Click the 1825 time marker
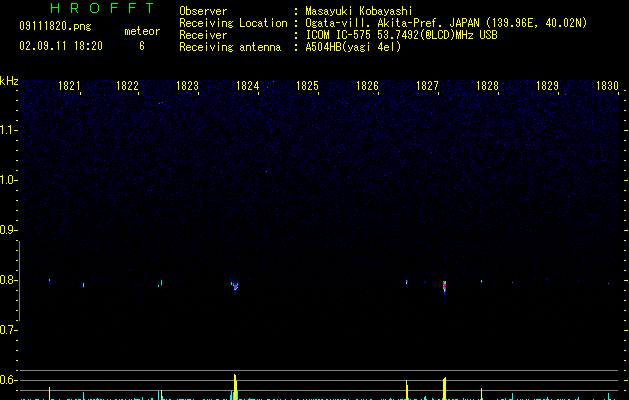 [x=308, y=86]
